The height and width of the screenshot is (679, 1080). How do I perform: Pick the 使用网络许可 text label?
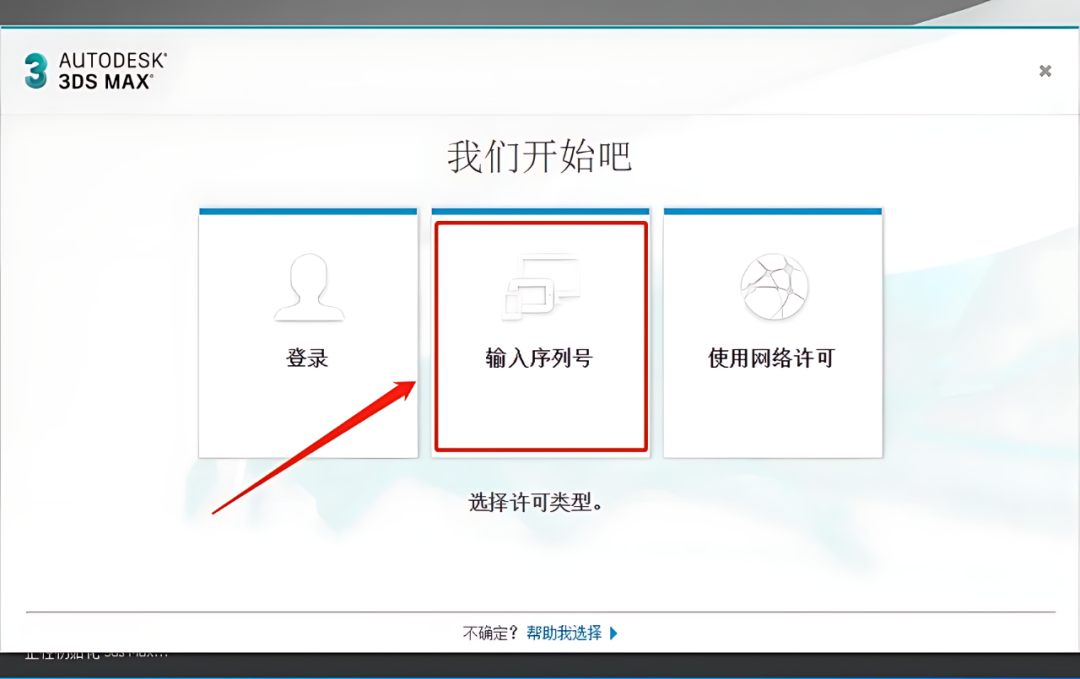click(x=771, y=358)
